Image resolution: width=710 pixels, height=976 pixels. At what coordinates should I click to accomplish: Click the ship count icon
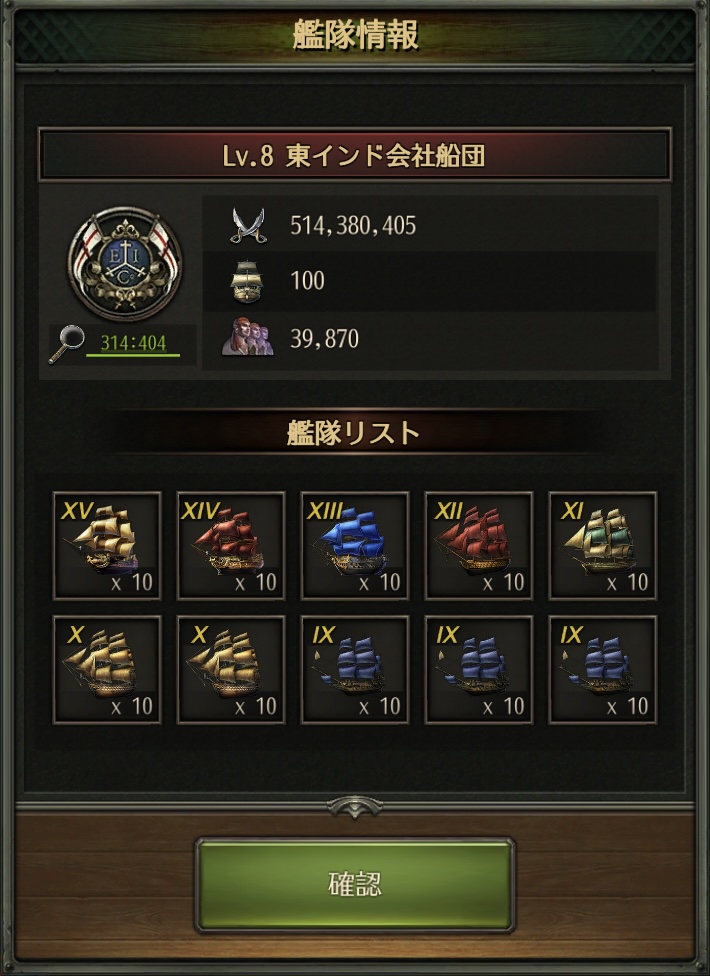coord(246,281)
